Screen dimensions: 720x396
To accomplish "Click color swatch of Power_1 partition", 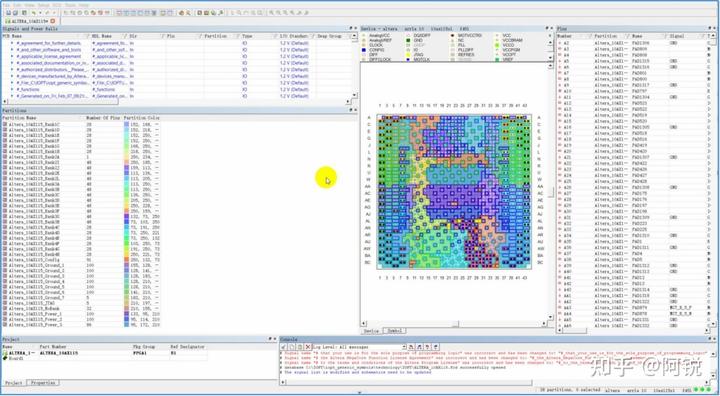I will click(x=127, y=314).
